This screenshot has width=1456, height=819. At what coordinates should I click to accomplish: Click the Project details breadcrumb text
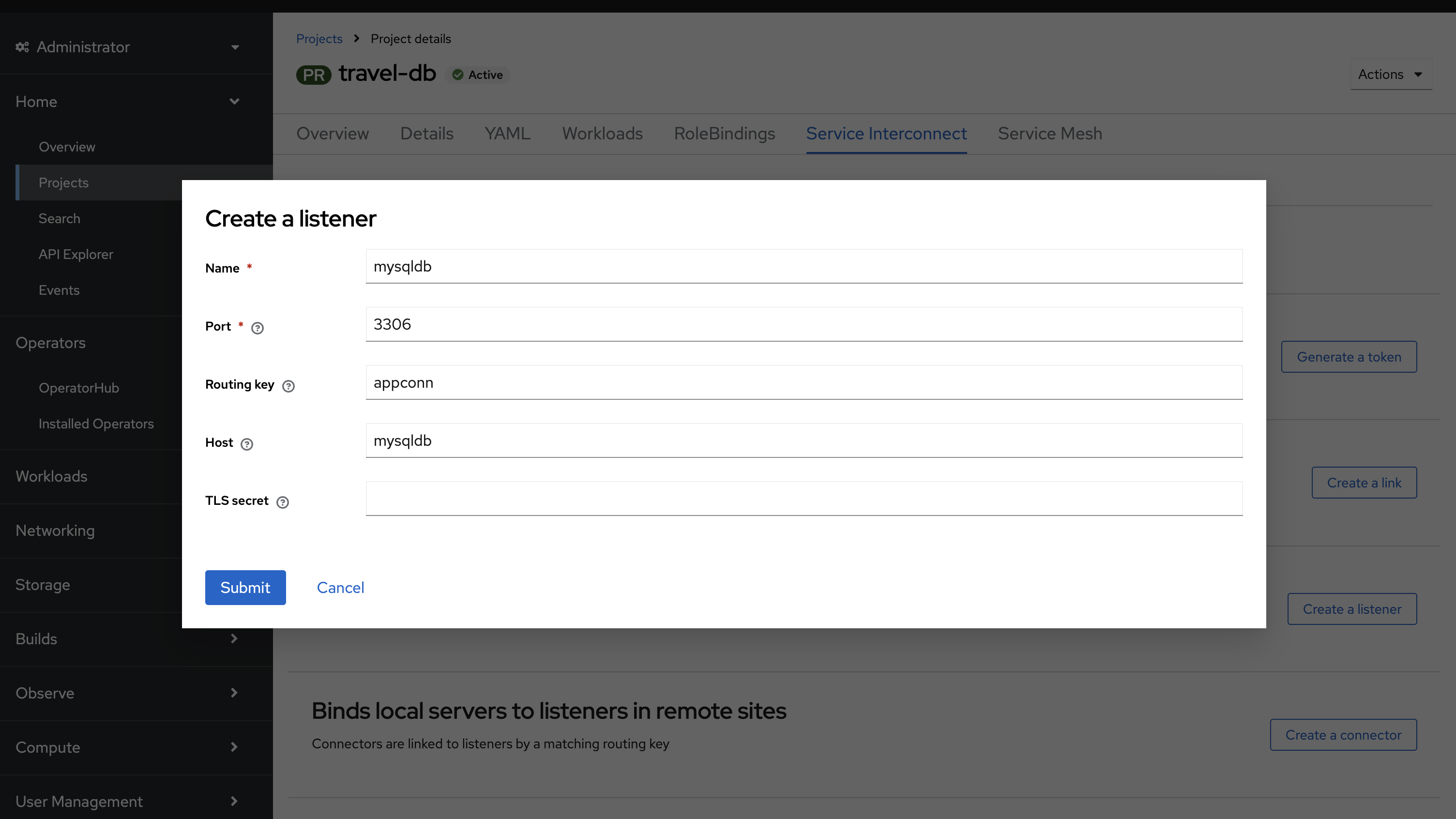tap(410, 39)
